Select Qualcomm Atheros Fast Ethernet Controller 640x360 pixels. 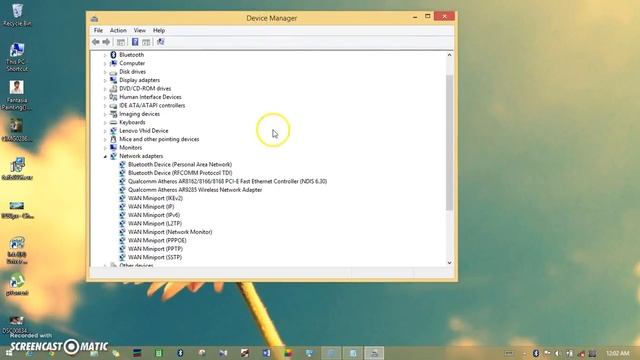point(227,181)
